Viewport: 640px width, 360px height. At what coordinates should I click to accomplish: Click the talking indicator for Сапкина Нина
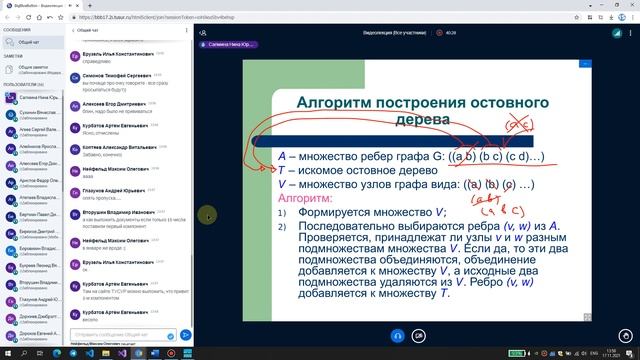point(229,44)
